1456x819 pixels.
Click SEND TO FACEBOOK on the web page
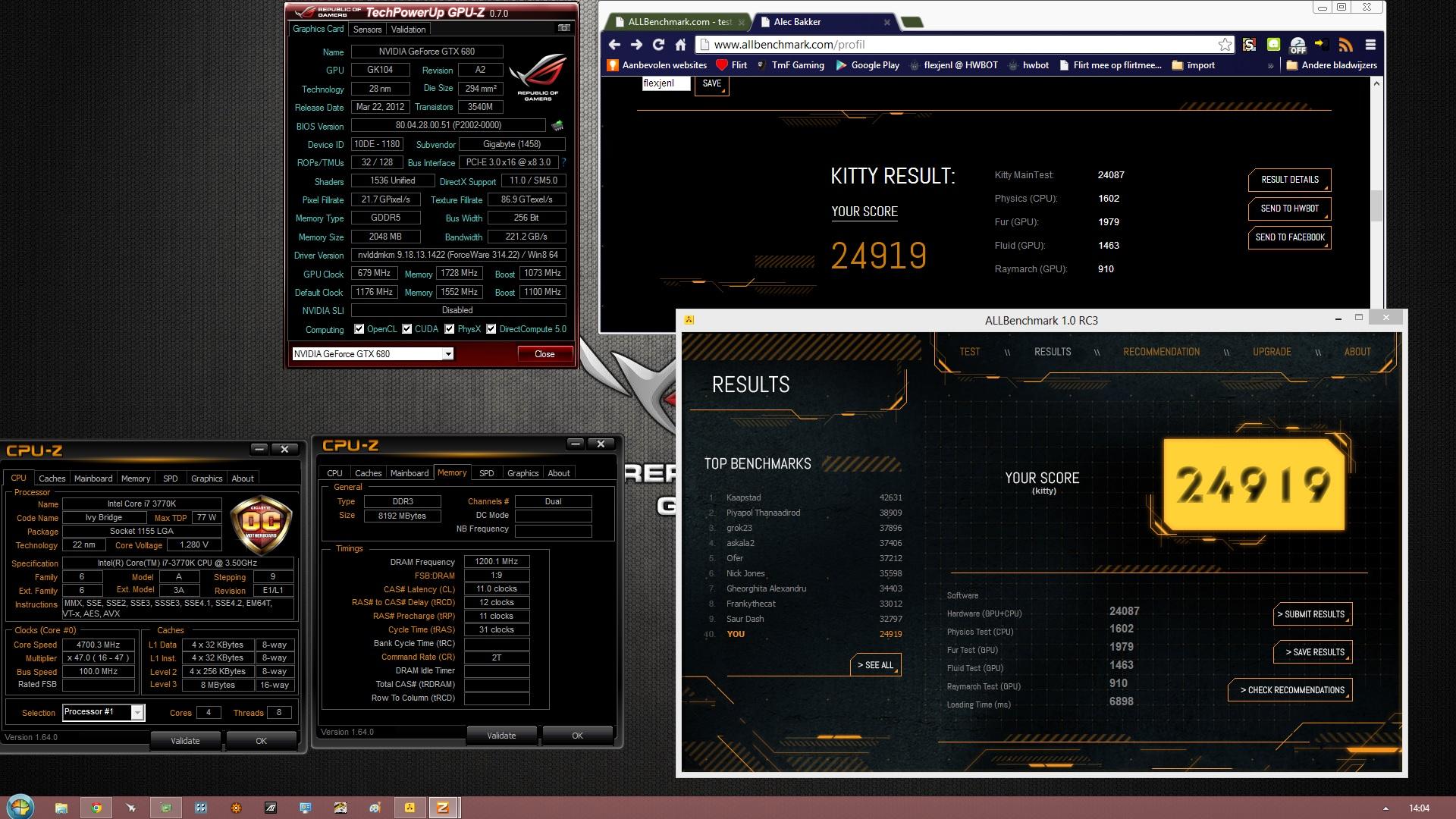1289,237
